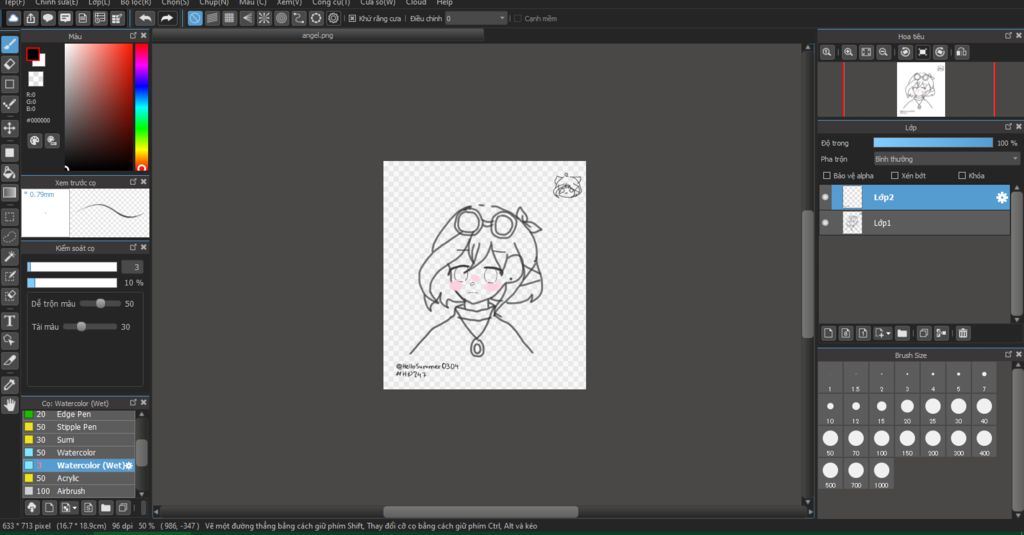
Task: Toggle the Khử răng cưa checkbox
Action: (x=353, y=18)
